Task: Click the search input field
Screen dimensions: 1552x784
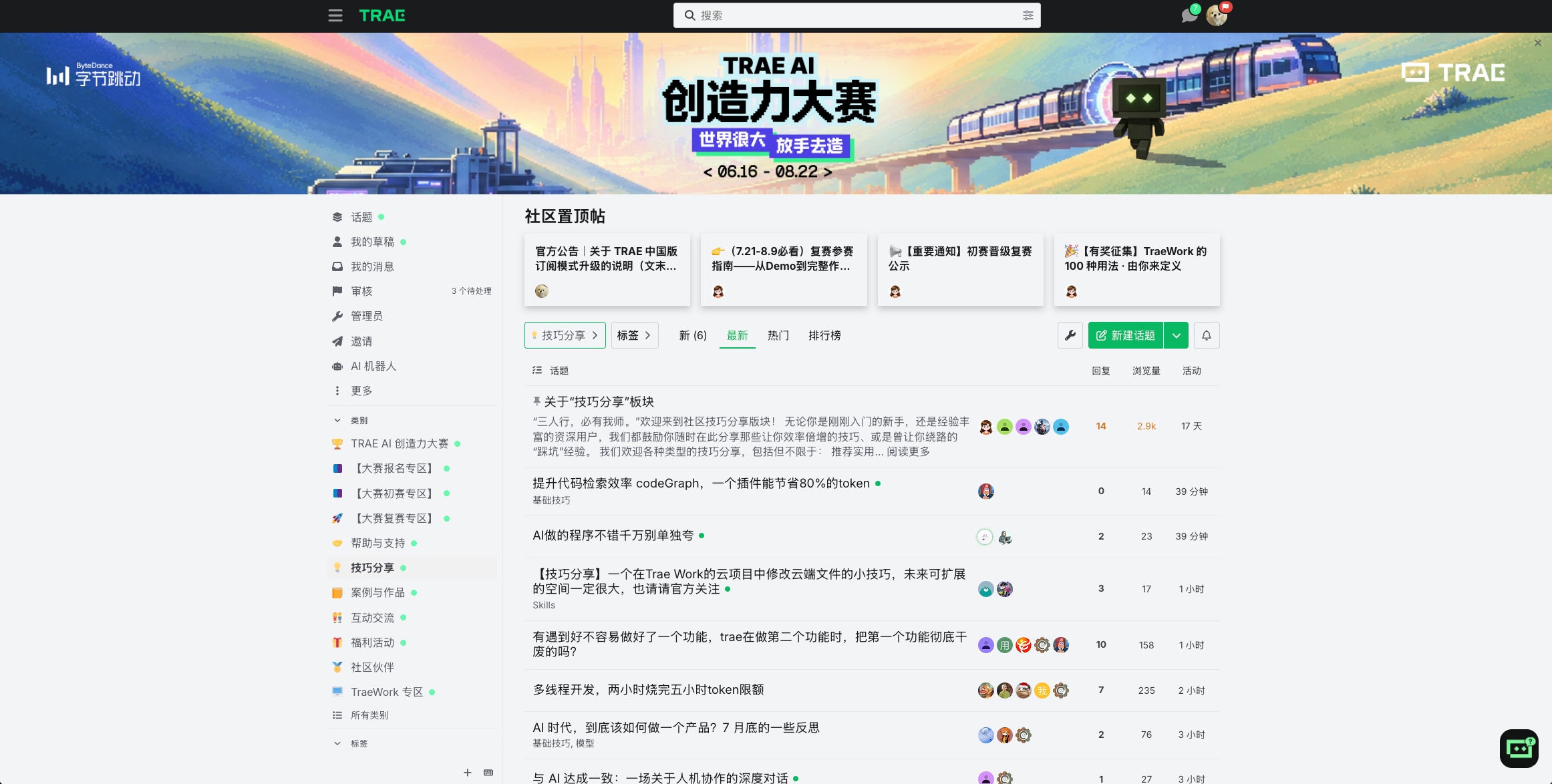Action: pyautogui.click(x=857, y=15)
